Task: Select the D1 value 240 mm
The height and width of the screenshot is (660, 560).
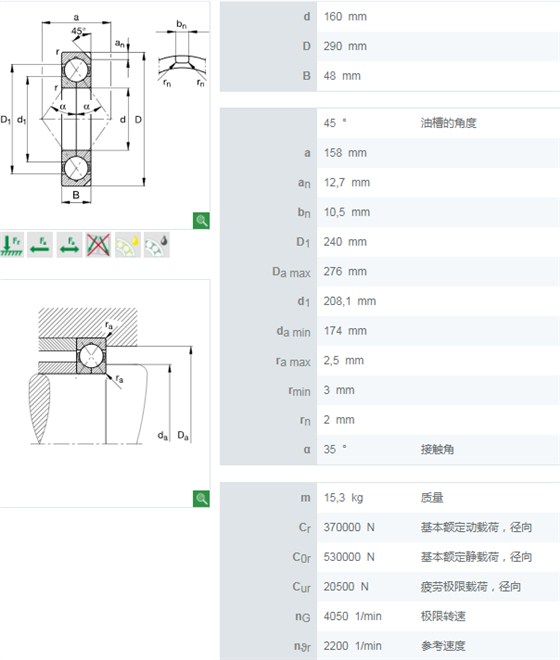Action: pos(345,242)
